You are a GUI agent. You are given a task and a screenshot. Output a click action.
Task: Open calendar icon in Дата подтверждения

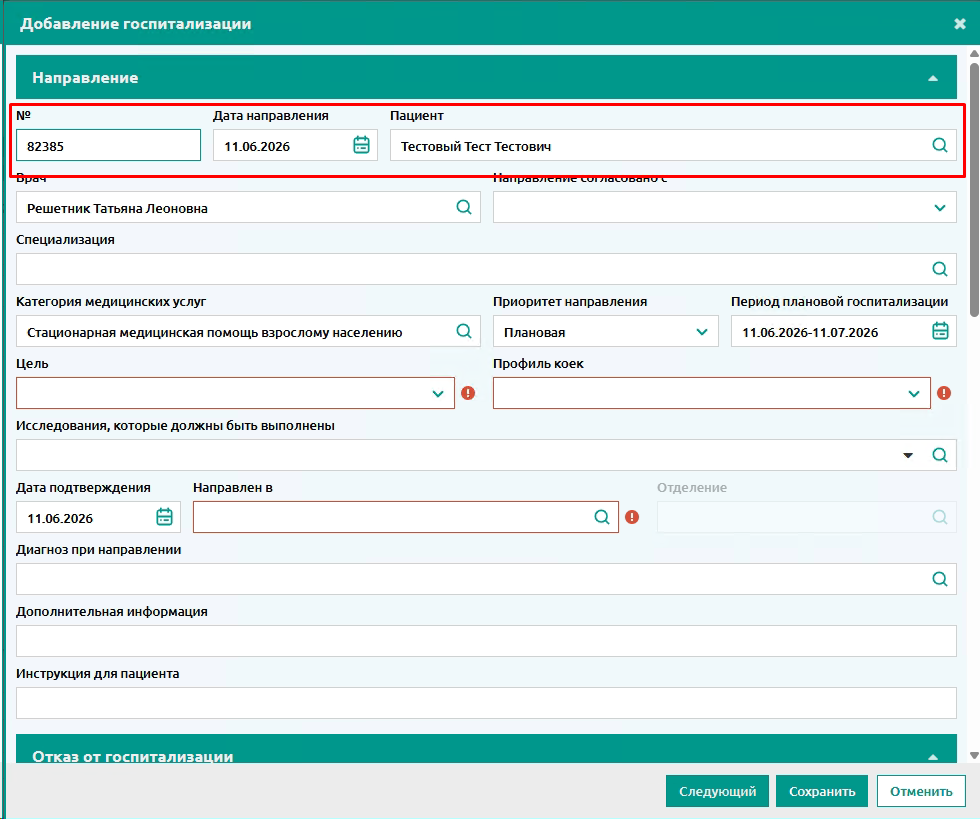point(164,516)
